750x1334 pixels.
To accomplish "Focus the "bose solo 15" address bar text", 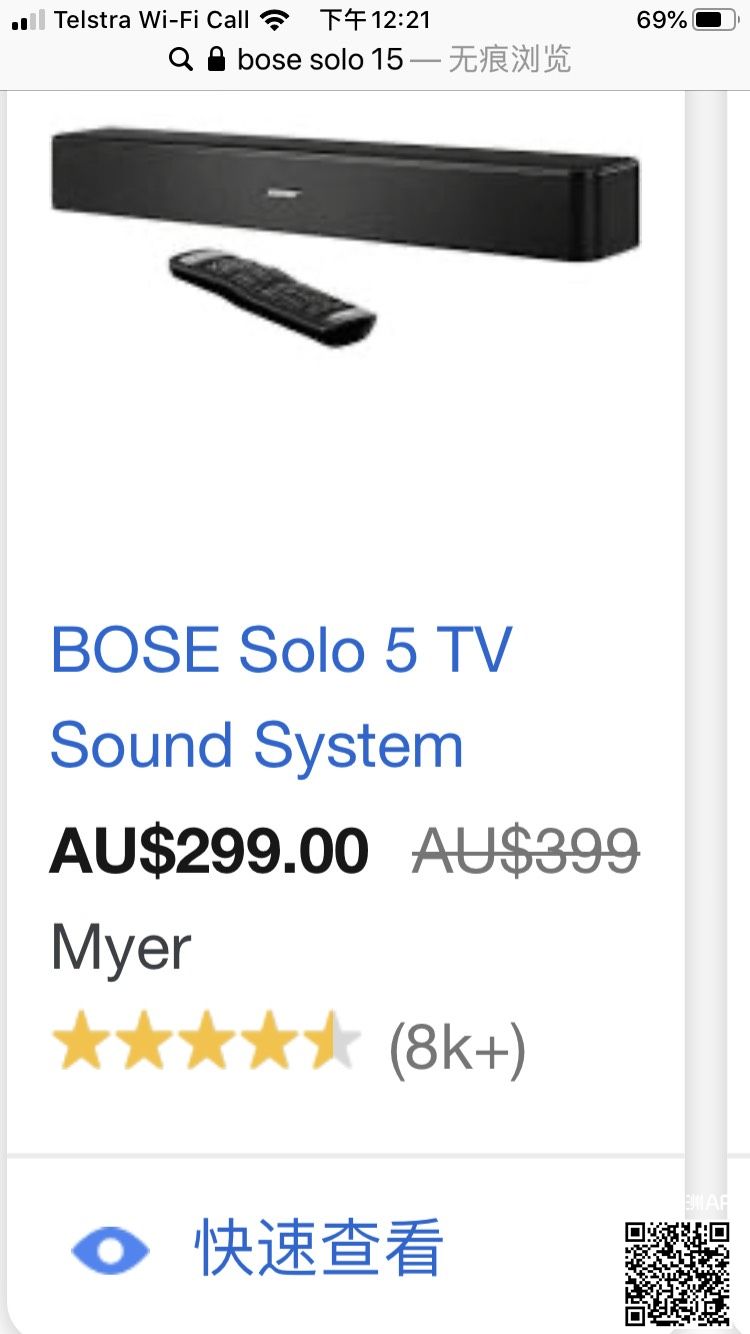I will (320, 60).
